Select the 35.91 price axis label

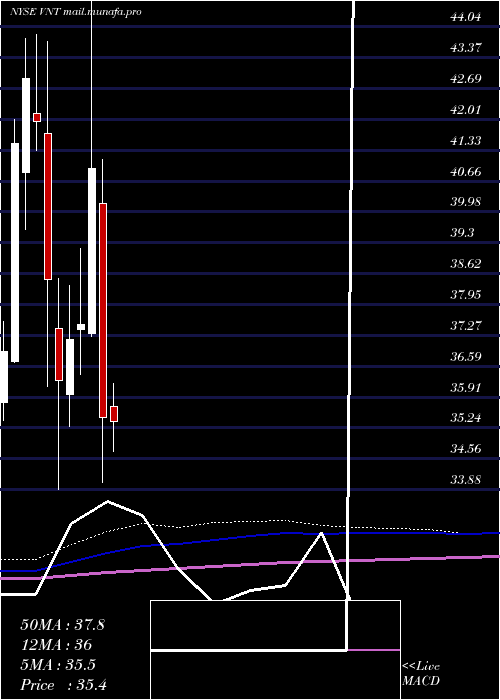[466, 388]
